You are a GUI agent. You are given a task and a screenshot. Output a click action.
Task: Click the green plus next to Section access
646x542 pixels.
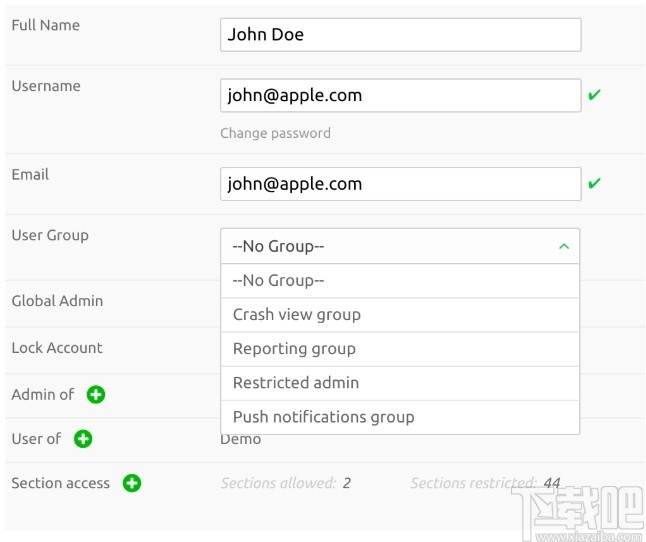point(132,483)
